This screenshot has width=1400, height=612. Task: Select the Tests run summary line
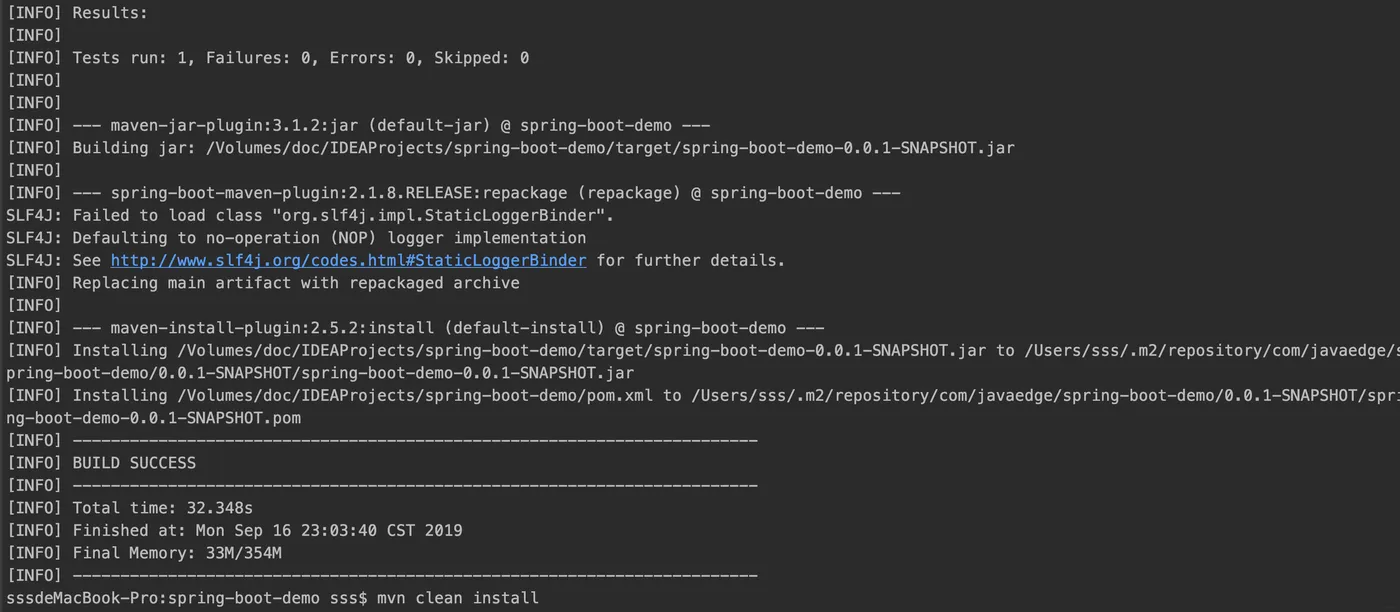[x=300, y=58]
